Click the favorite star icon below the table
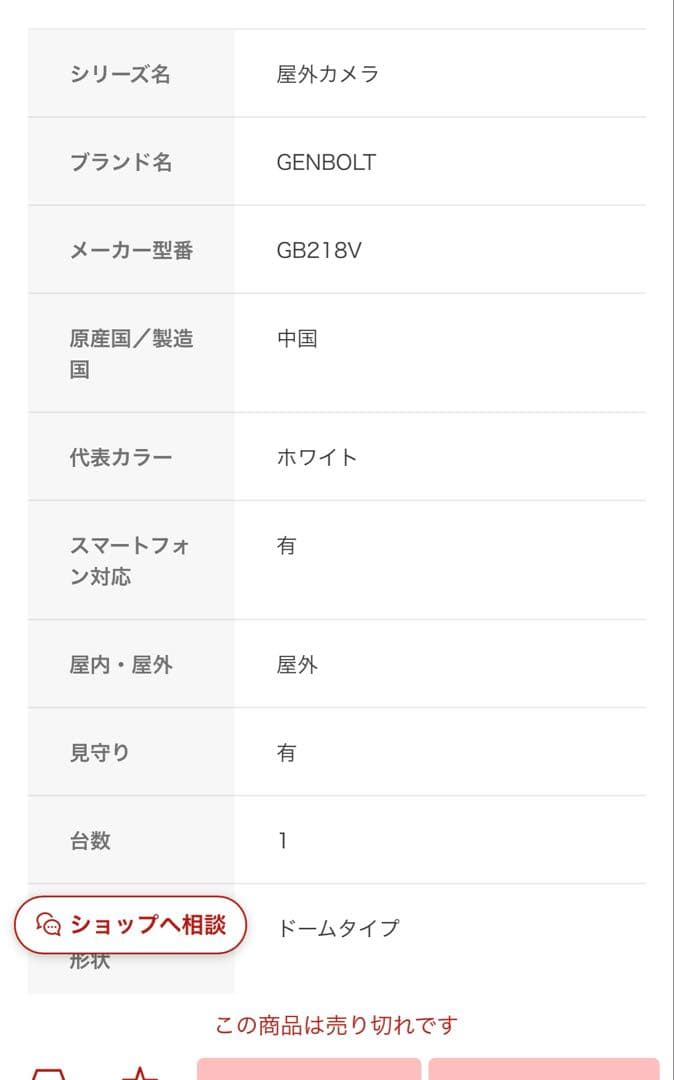674x1080 pixels. click(x=142, y=1072)
